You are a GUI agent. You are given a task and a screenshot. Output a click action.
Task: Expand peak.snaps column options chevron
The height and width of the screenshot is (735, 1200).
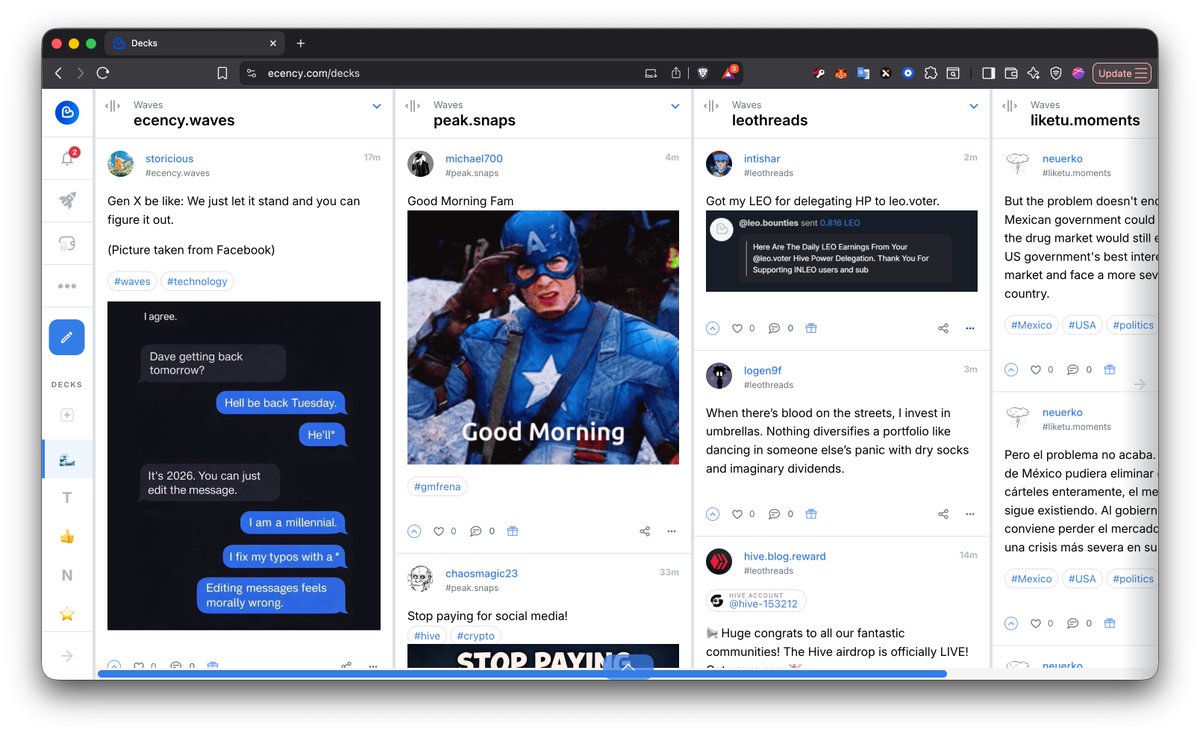676,106
